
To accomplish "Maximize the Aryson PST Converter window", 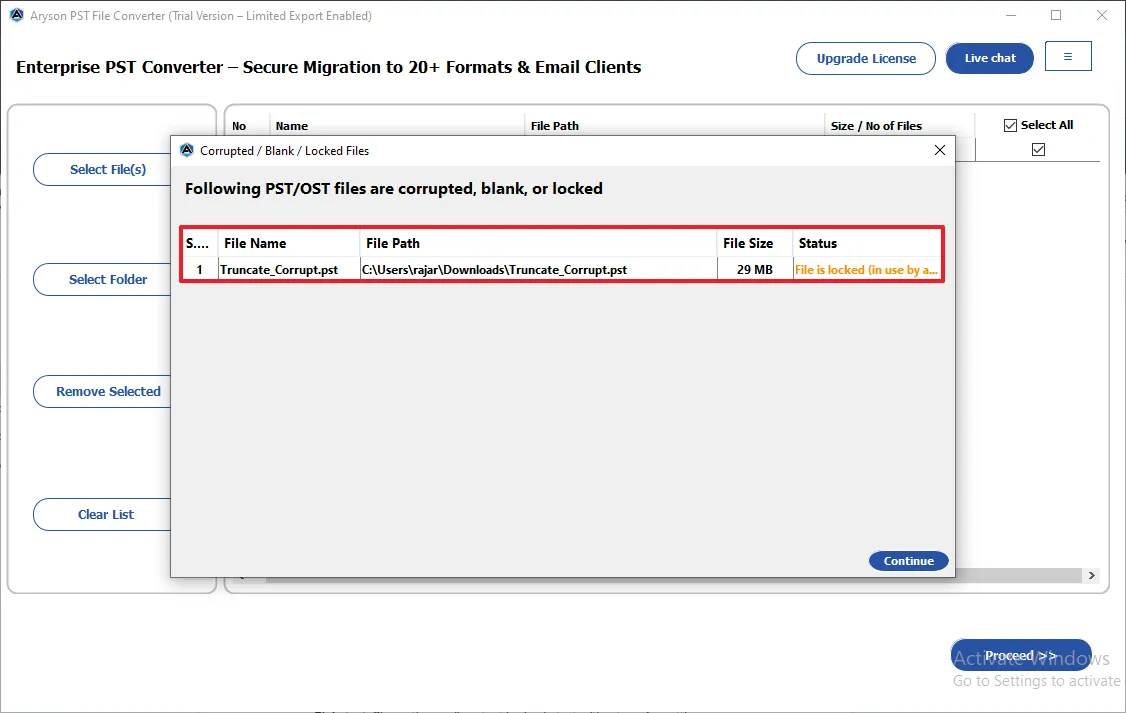I will 1056,15.
